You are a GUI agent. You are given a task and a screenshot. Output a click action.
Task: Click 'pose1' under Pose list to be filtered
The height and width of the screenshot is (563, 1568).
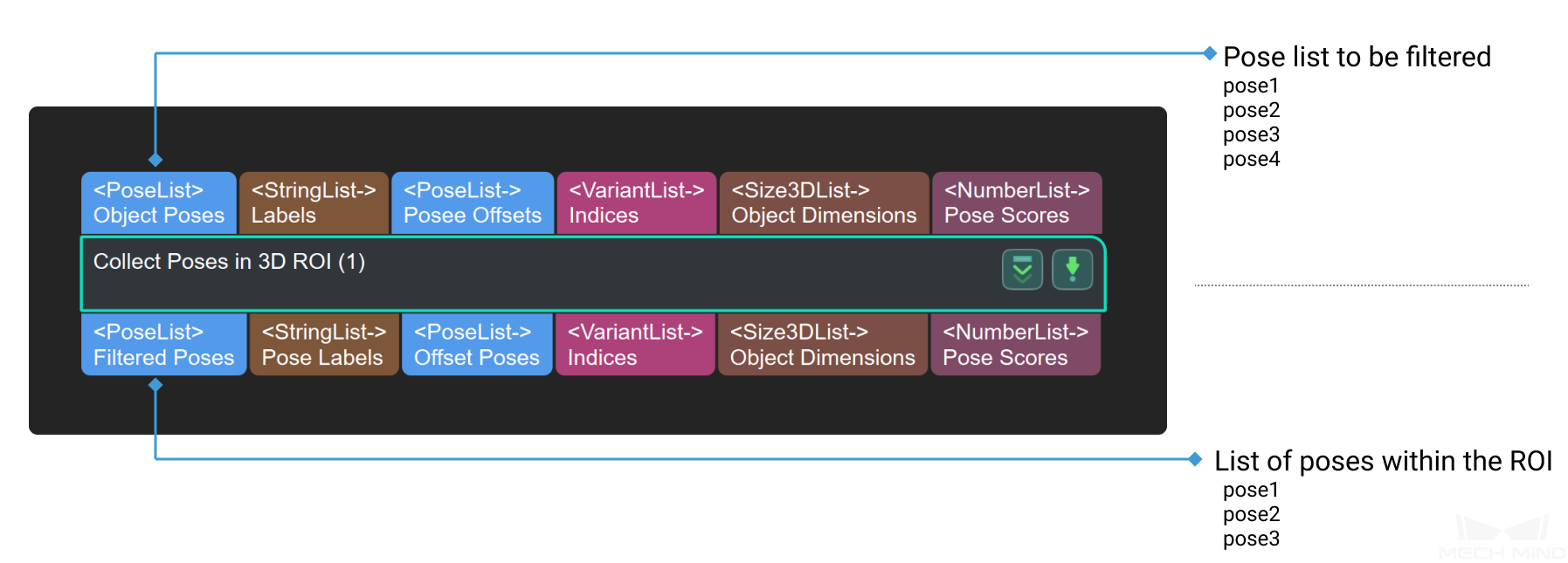[x=1251, y=86]
